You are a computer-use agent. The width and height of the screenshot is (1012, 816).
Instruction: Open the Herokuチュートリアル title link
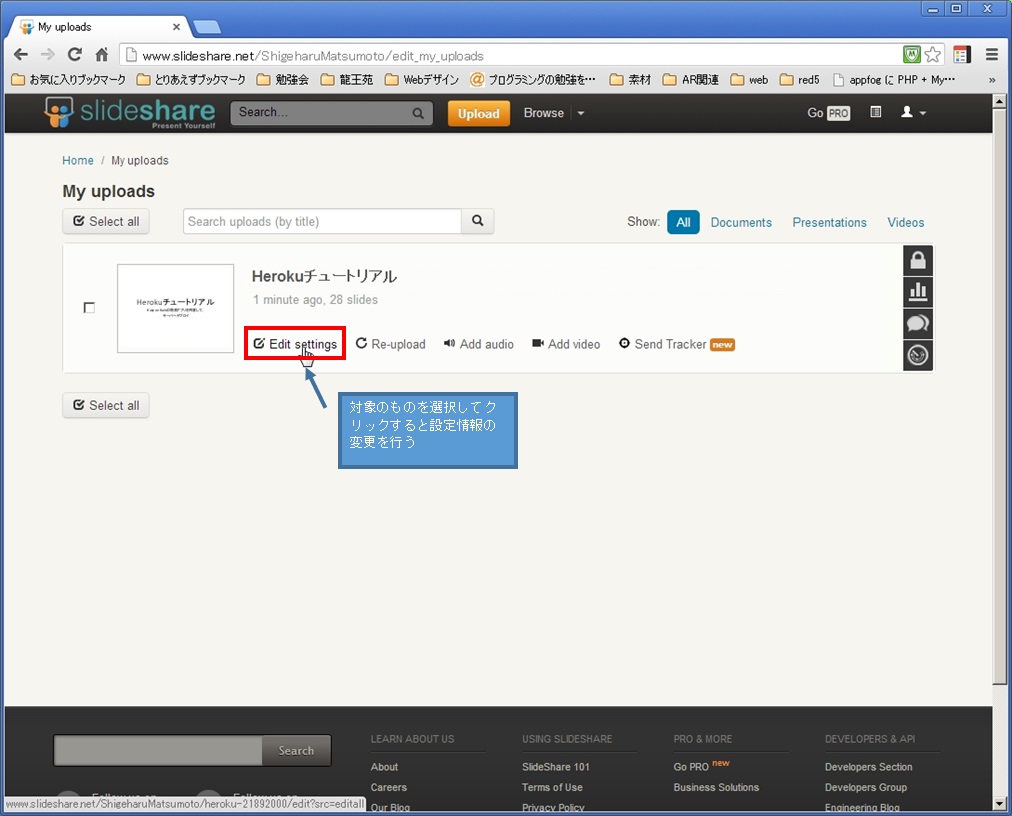click(x=324, y=276)
